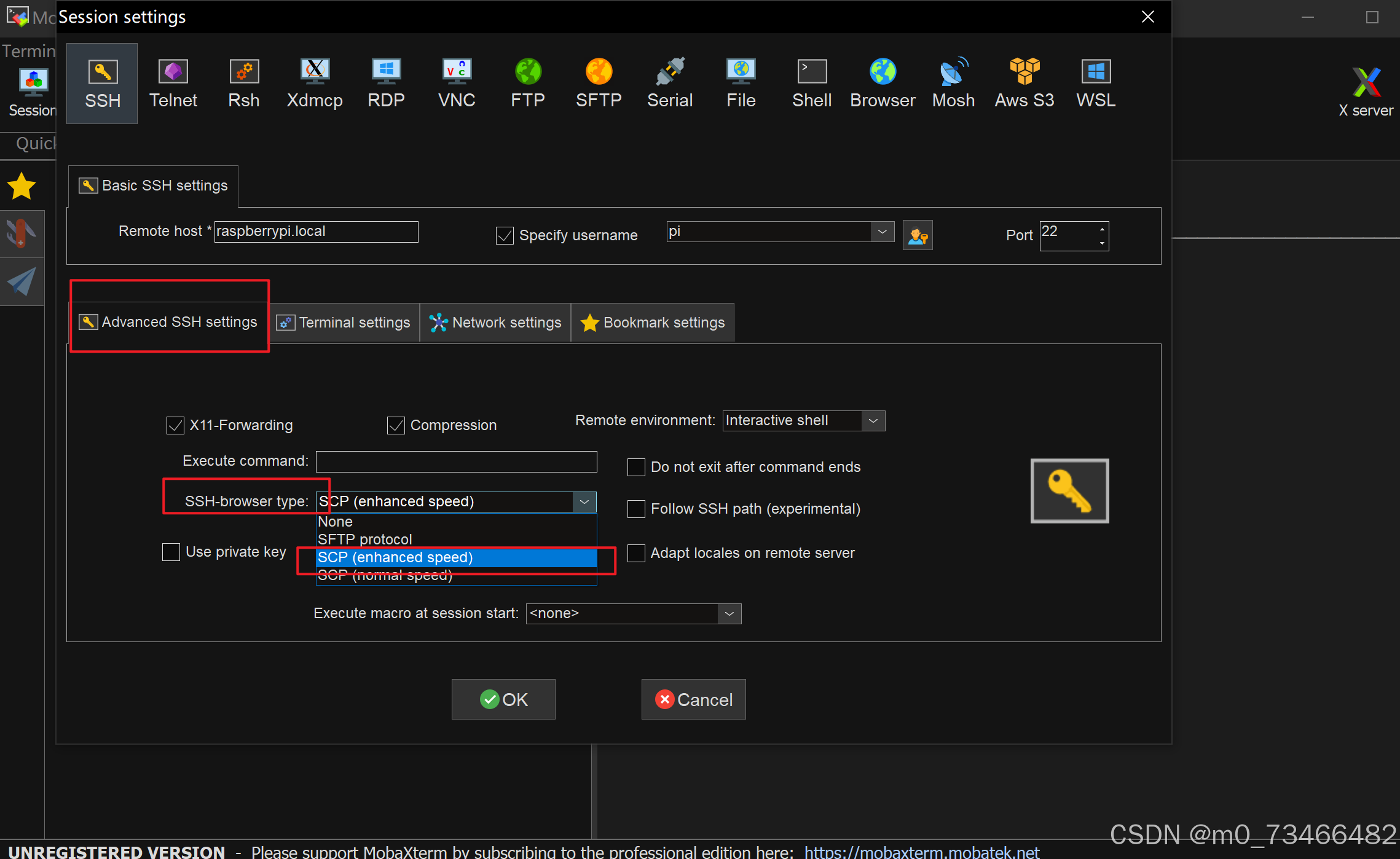Viewport: 1400px width, 859px height.
Task: Open the WSL session type
Action: [1096, 83]
